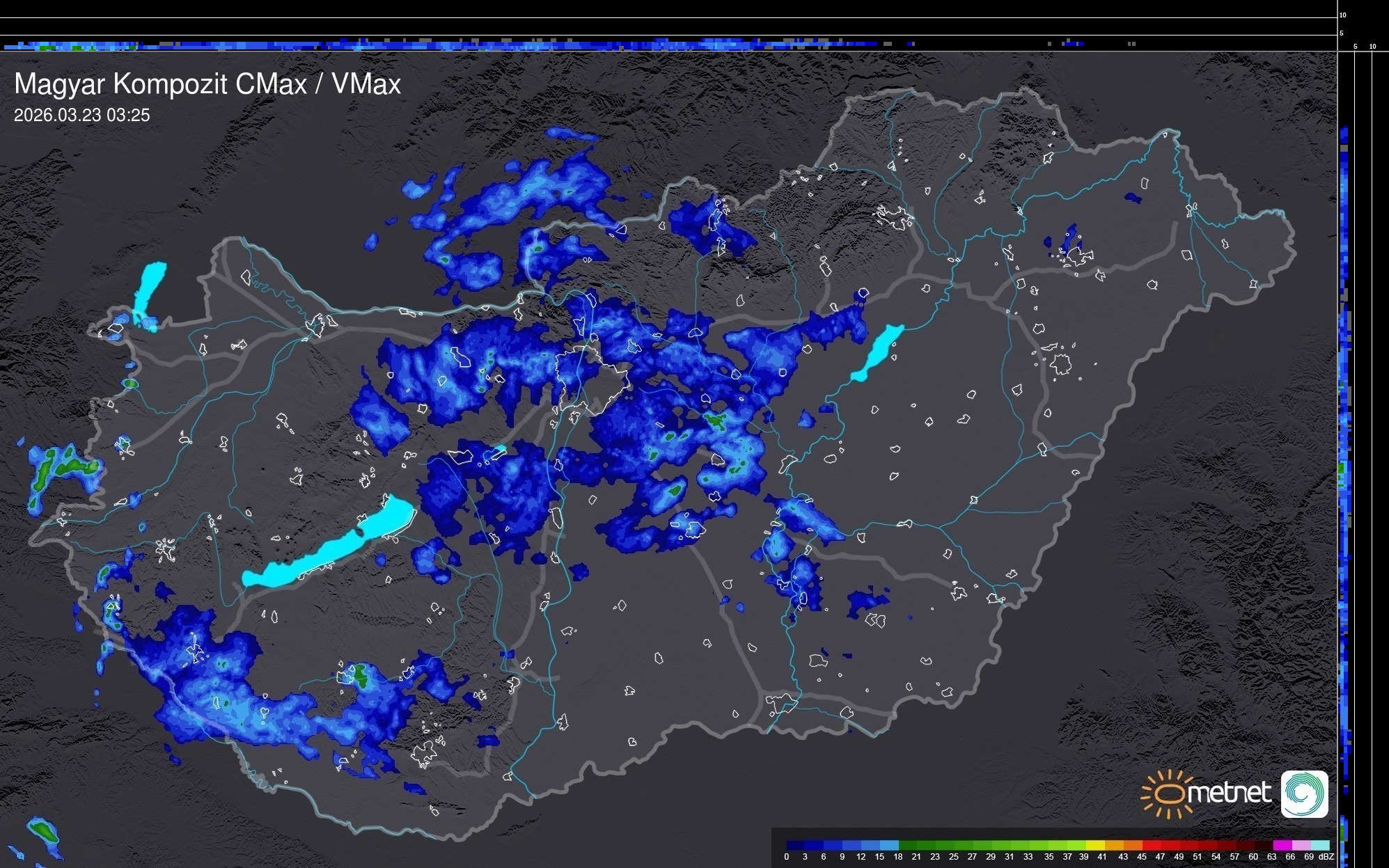1389x868 pixels.
Task: Click the darkest blue 0 dBZ swatch
Action: (x=796, y=845)
